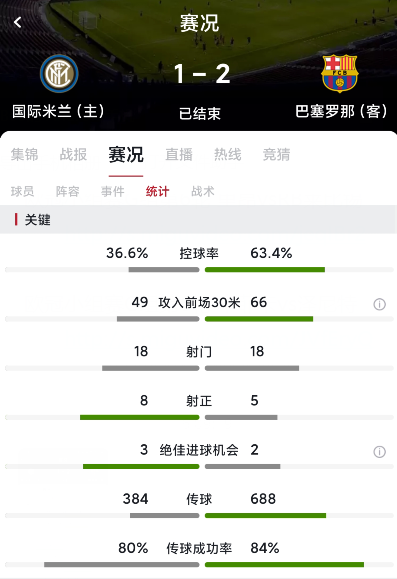Viewport: 397px width, 579px height.
Task: Tap the back arrow icon
Action: [x=17, y=23]
